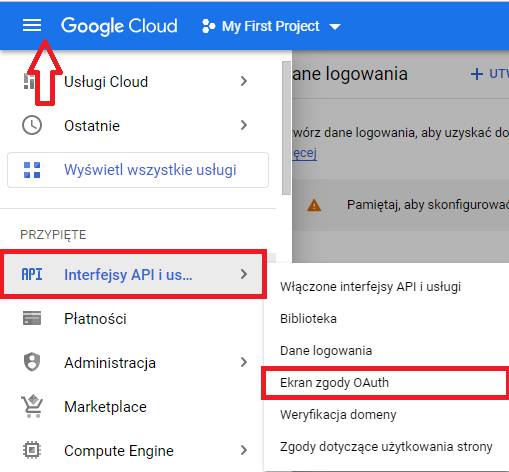Click the Administracja shield icon
The width and height of the screenshot is (509, 472).
32,362
